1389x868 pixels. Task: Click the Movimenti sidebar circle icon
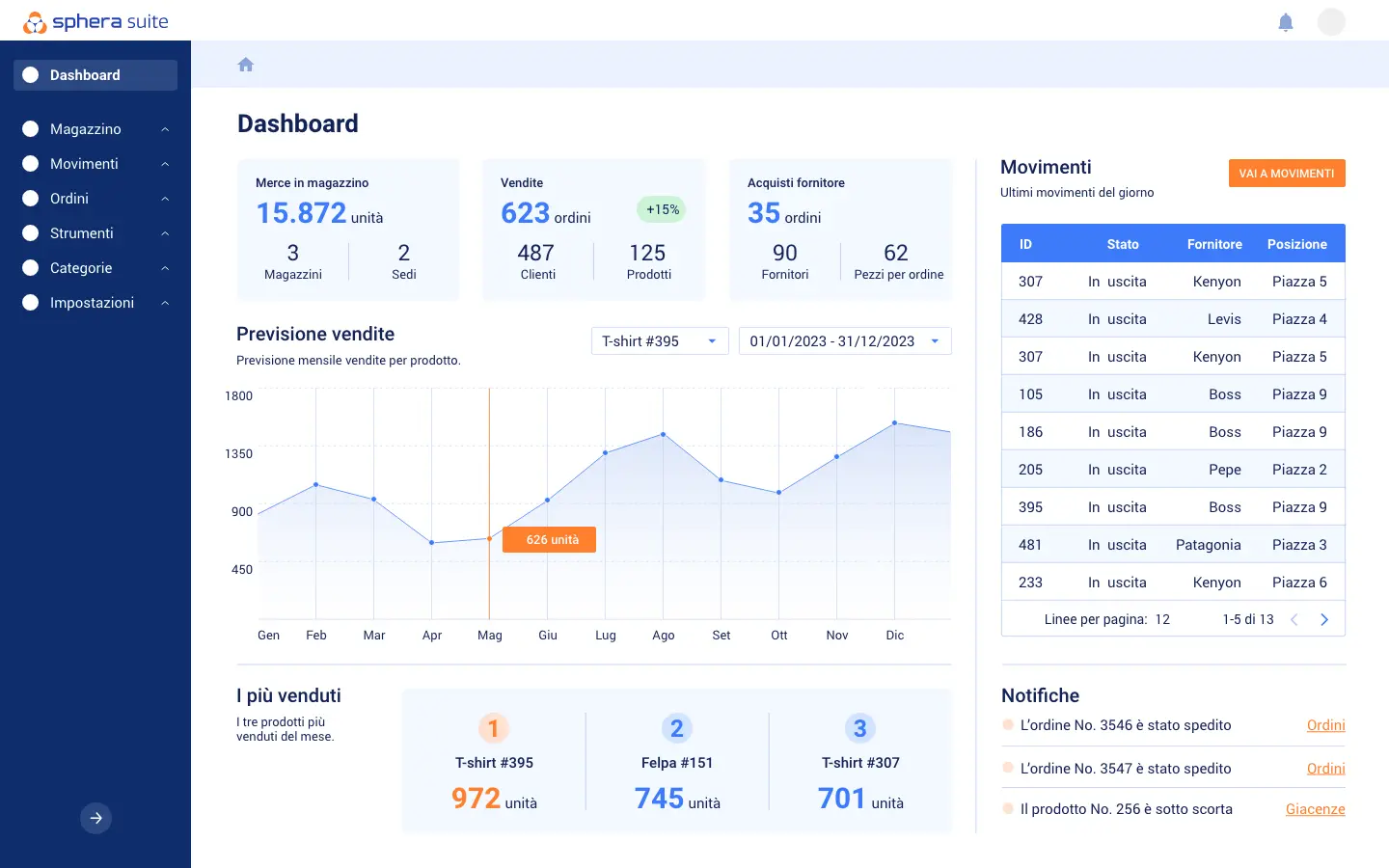click(31, 164)
